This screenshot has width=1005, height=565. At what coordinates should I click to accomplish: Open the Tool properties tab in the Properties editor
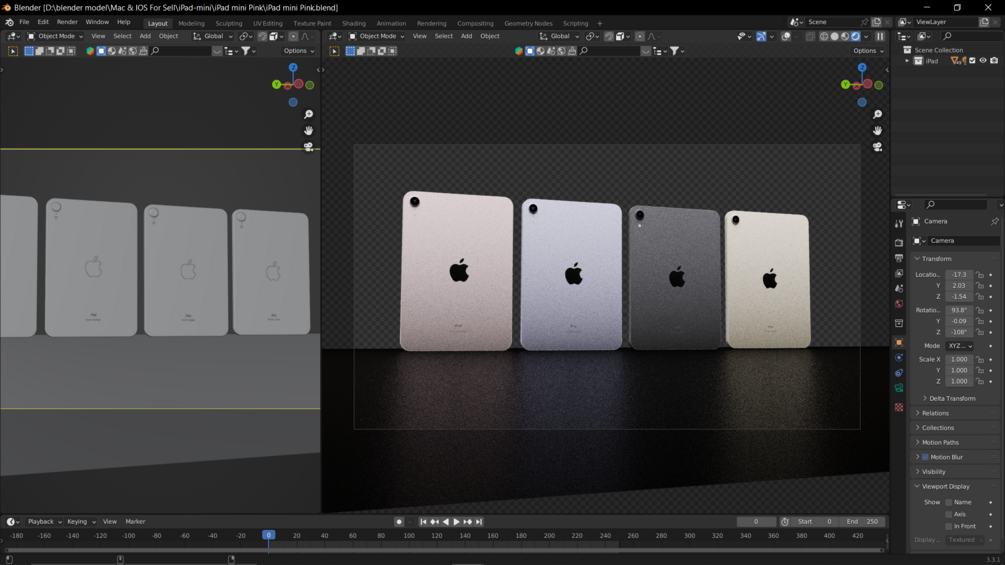pyautogui.click(x=899, y=224)
